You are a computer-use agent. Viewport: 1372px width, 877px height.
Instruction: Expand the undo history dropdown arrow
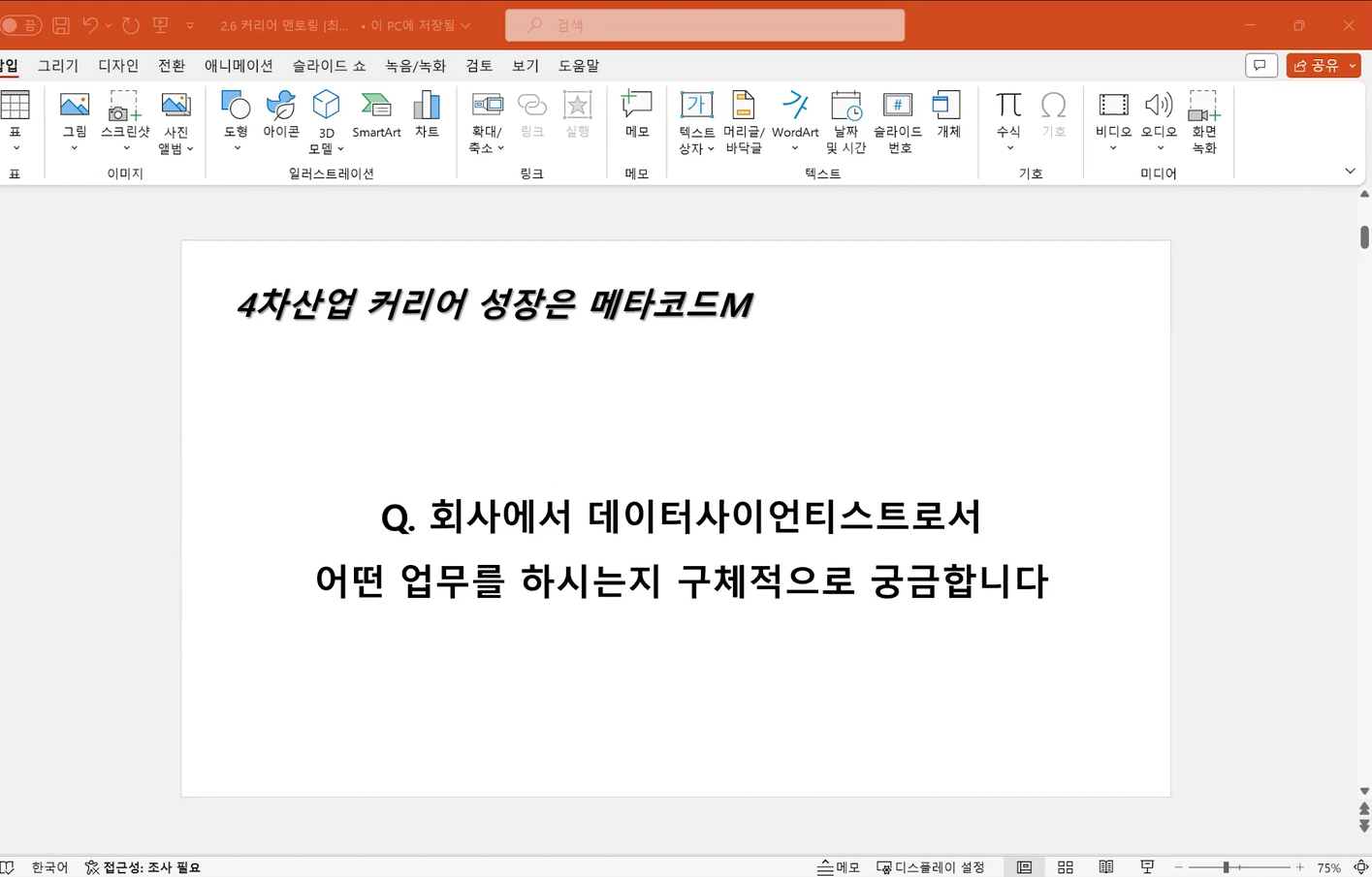pyautogui.click(x=108, y=25)
